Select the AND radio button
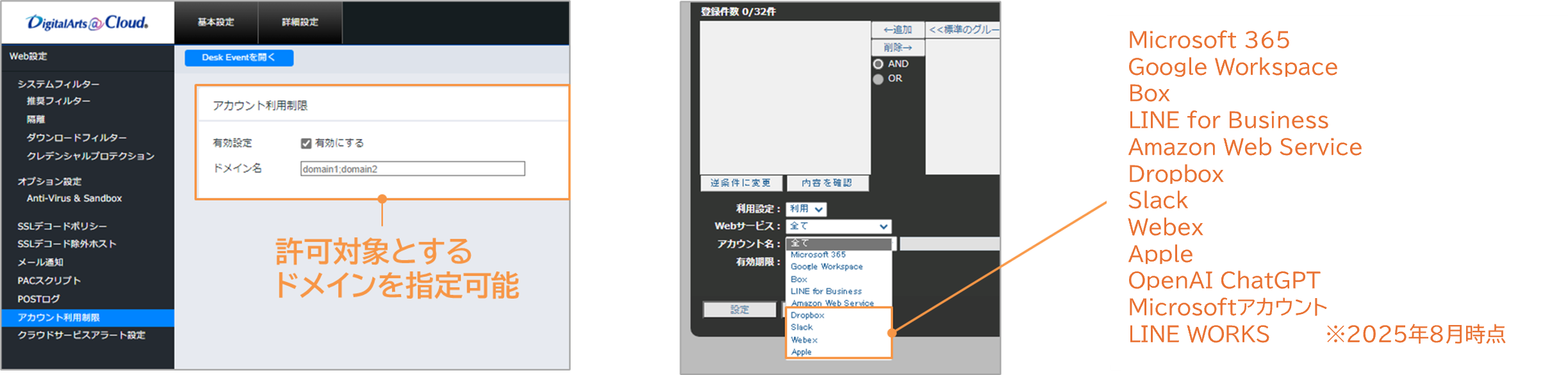1568x375 pixels. click(879, 64)
